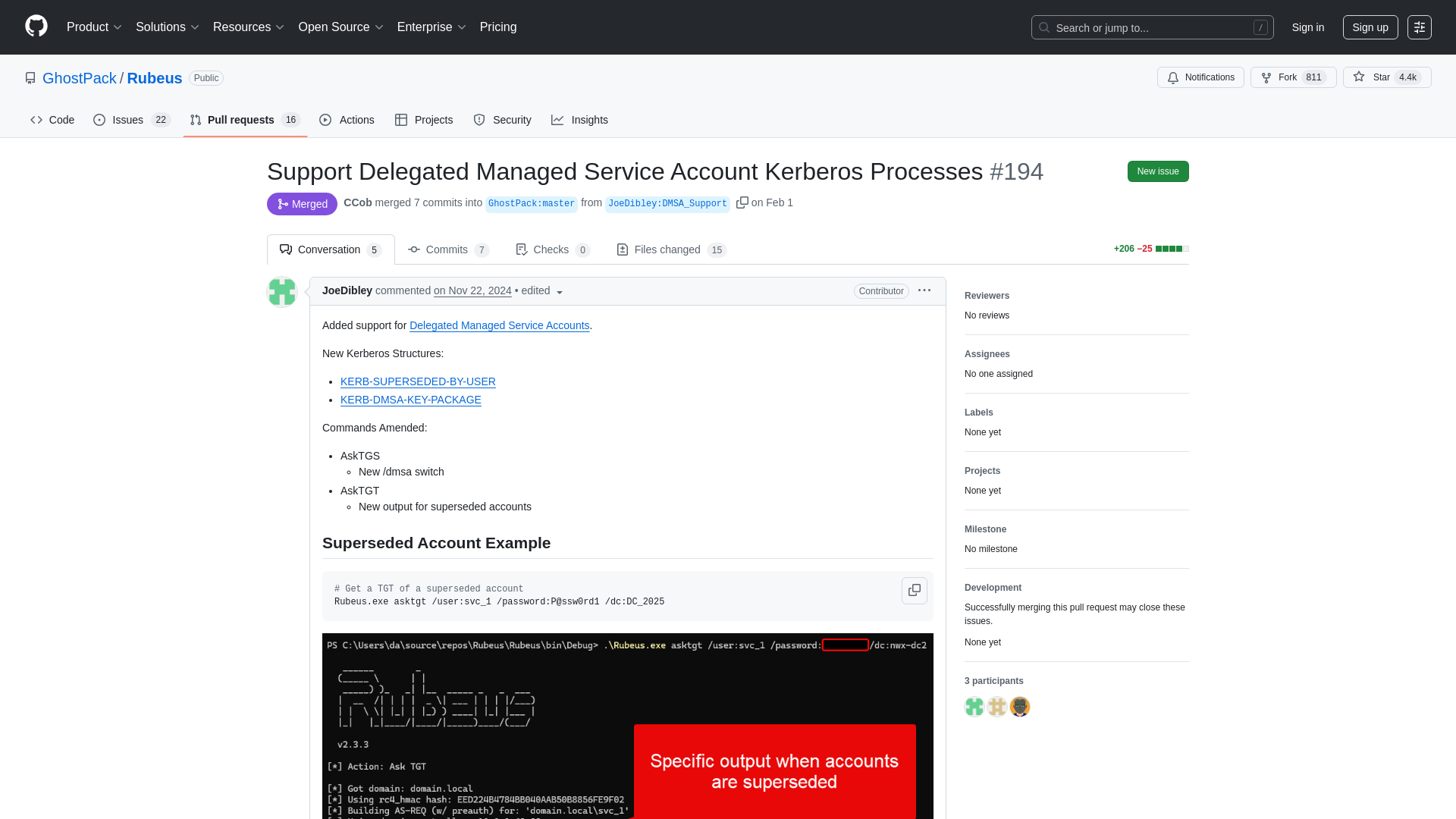Screen dimensions: 1456x819
Task: Open the Pricing page
Action: click(x=498, y=27)
